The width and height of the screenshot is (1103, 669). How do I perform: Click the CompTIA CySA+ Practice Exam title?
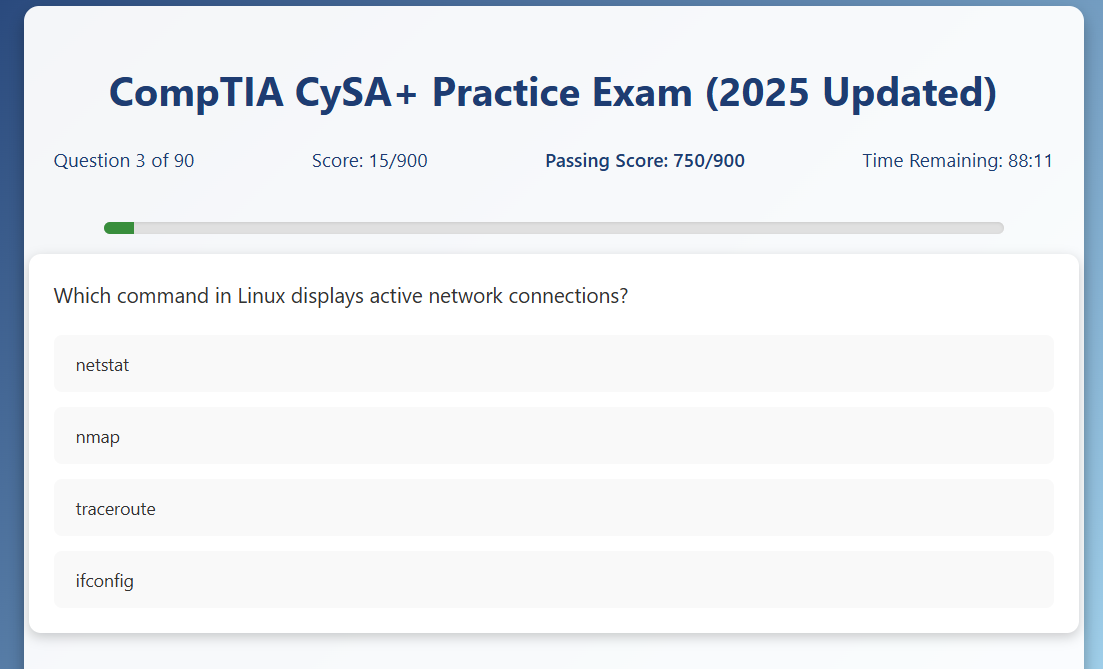tap(553, 93)
